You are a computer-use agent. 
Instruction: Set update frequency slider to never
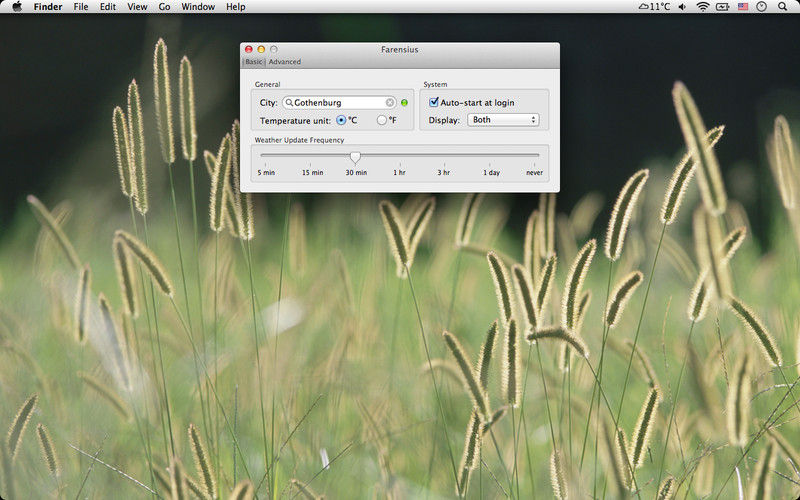coord(535,172)
